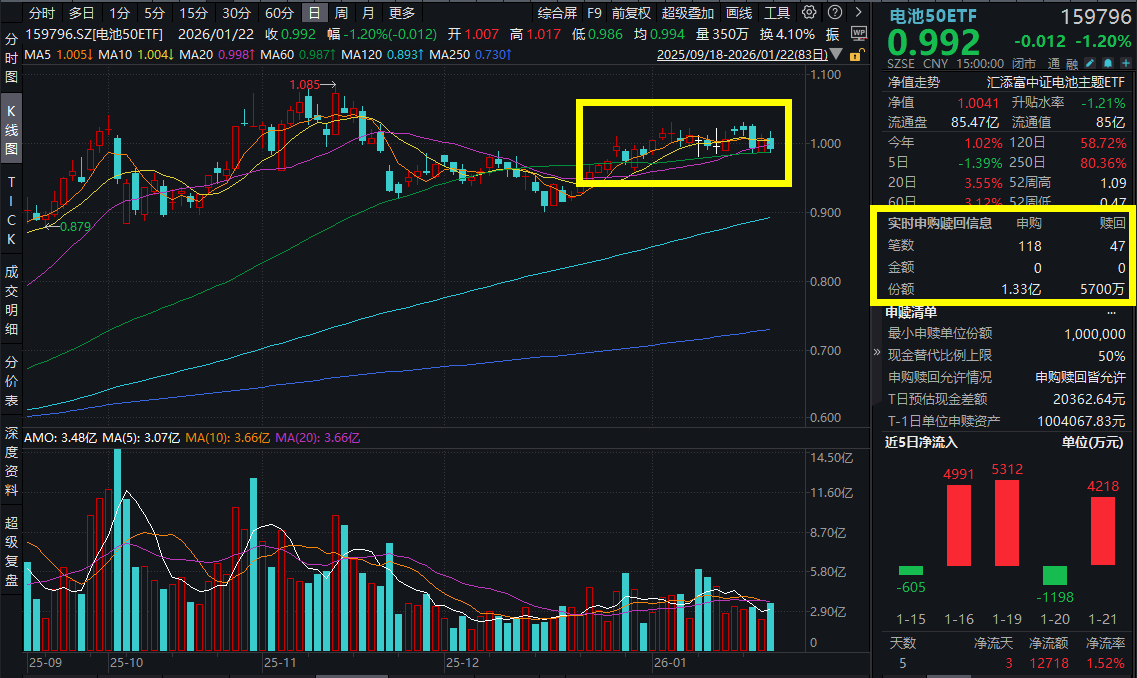
Task: Click the 2025/09/18-2026/01/22 date range label
Action: tap(742, 54)
